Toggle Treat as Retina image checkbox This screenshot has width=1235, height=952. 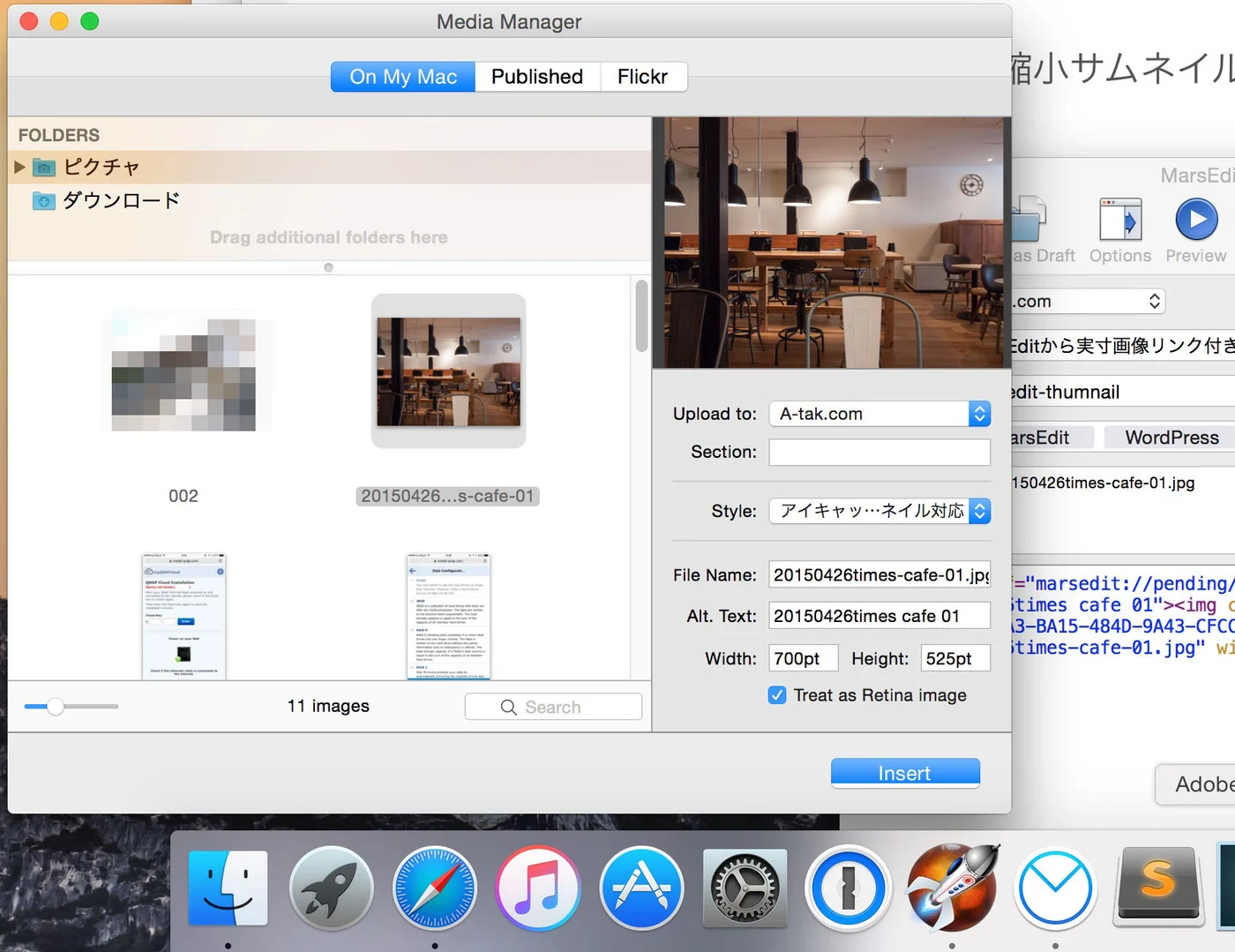tap(777, 695)
